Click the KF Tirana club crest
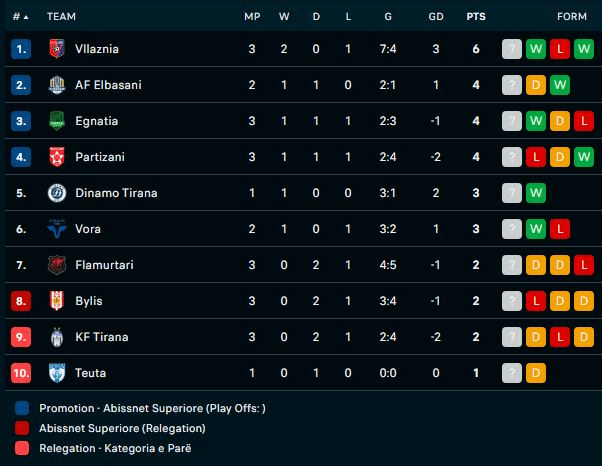This screenshot has height=466, width=602. [57, 337]
